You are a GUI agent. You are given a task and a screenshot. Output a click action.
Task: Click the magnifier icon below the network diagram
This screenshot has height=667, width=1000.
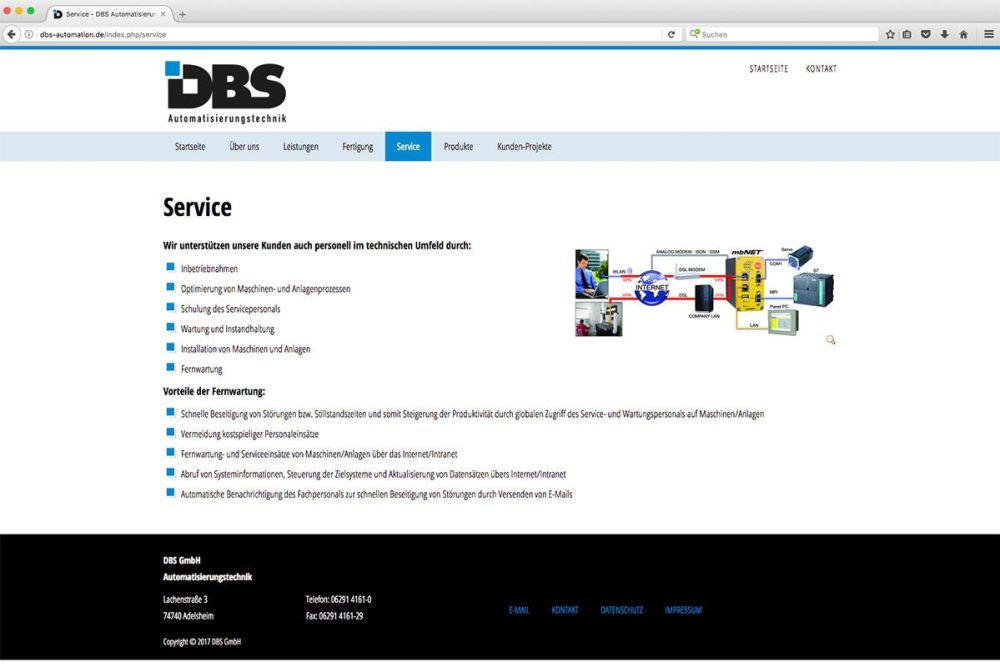tap(830, 341)
